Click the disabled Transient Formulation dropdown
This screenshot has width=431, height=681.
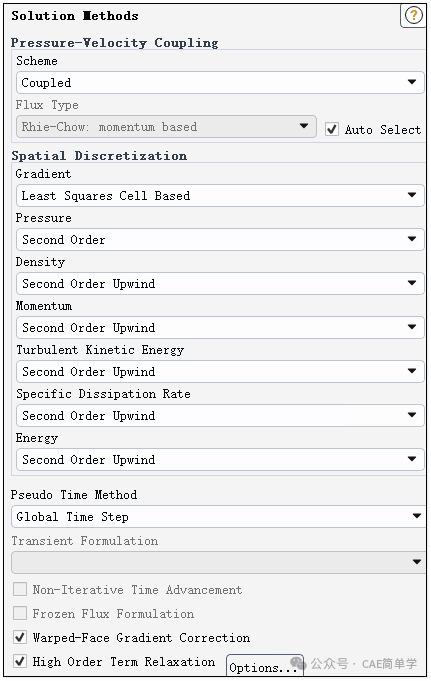(219, 562)
